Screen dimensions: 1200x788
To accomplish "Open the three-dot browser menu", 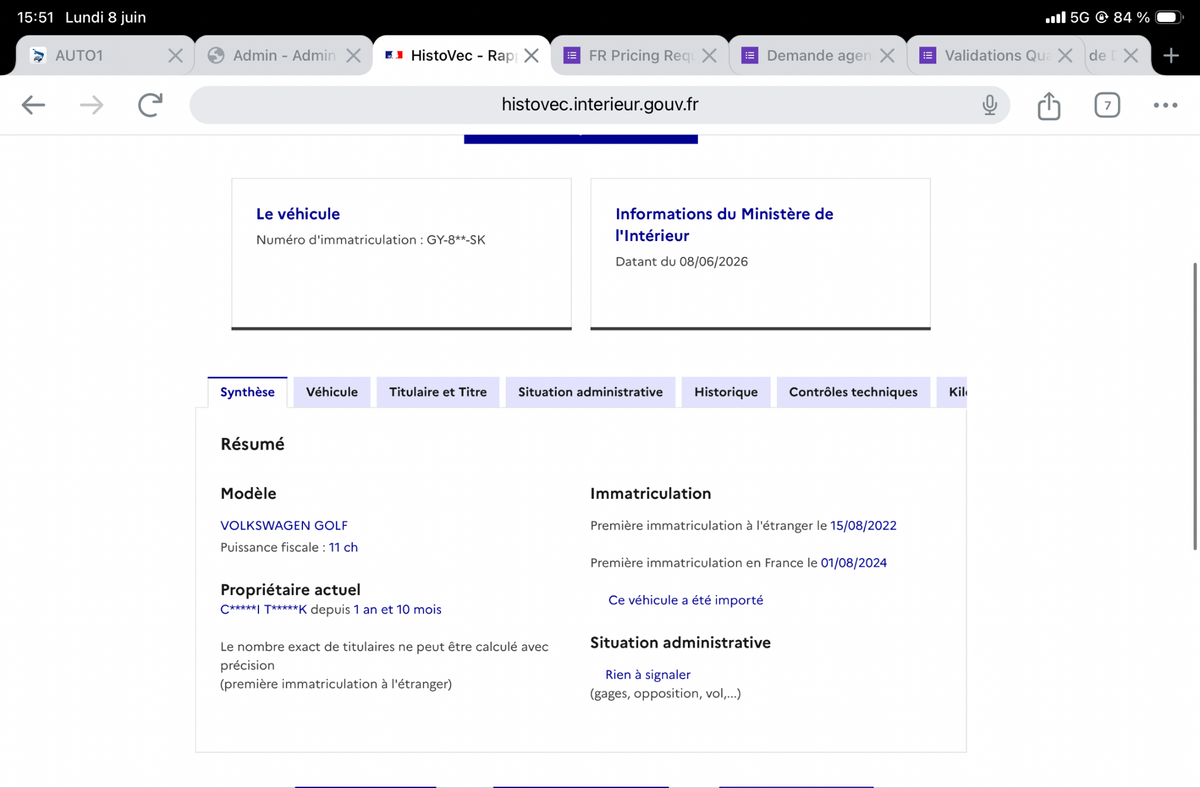I will tap(1165, 105).
